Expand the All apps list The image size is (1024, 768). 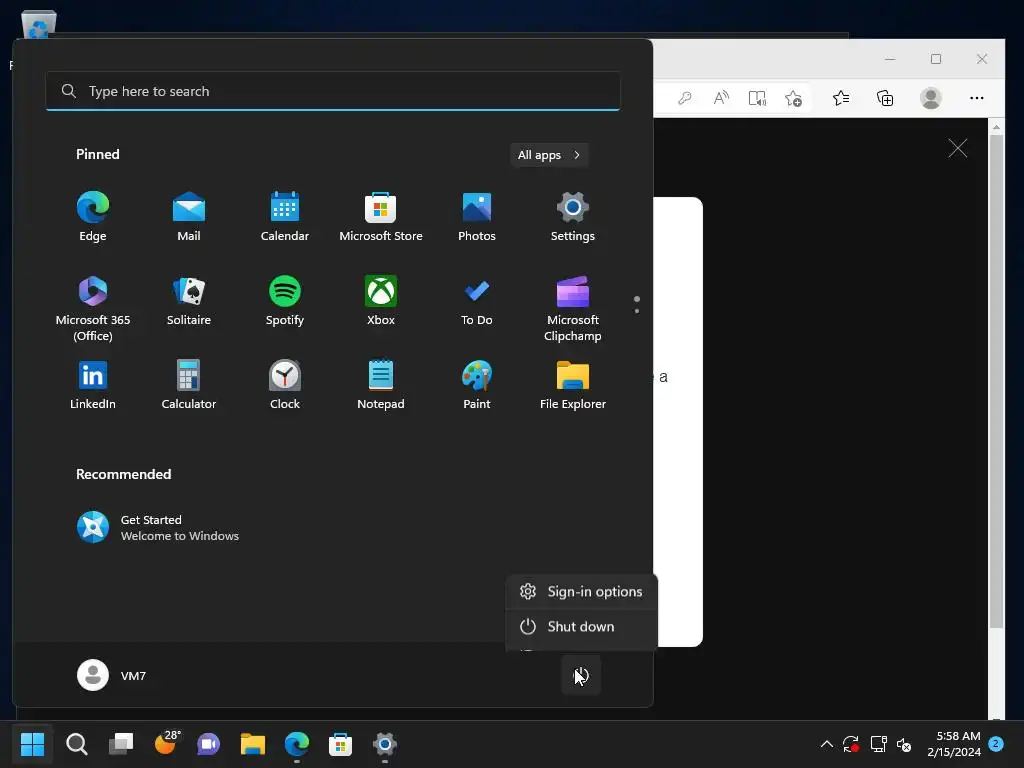[549, 155]
